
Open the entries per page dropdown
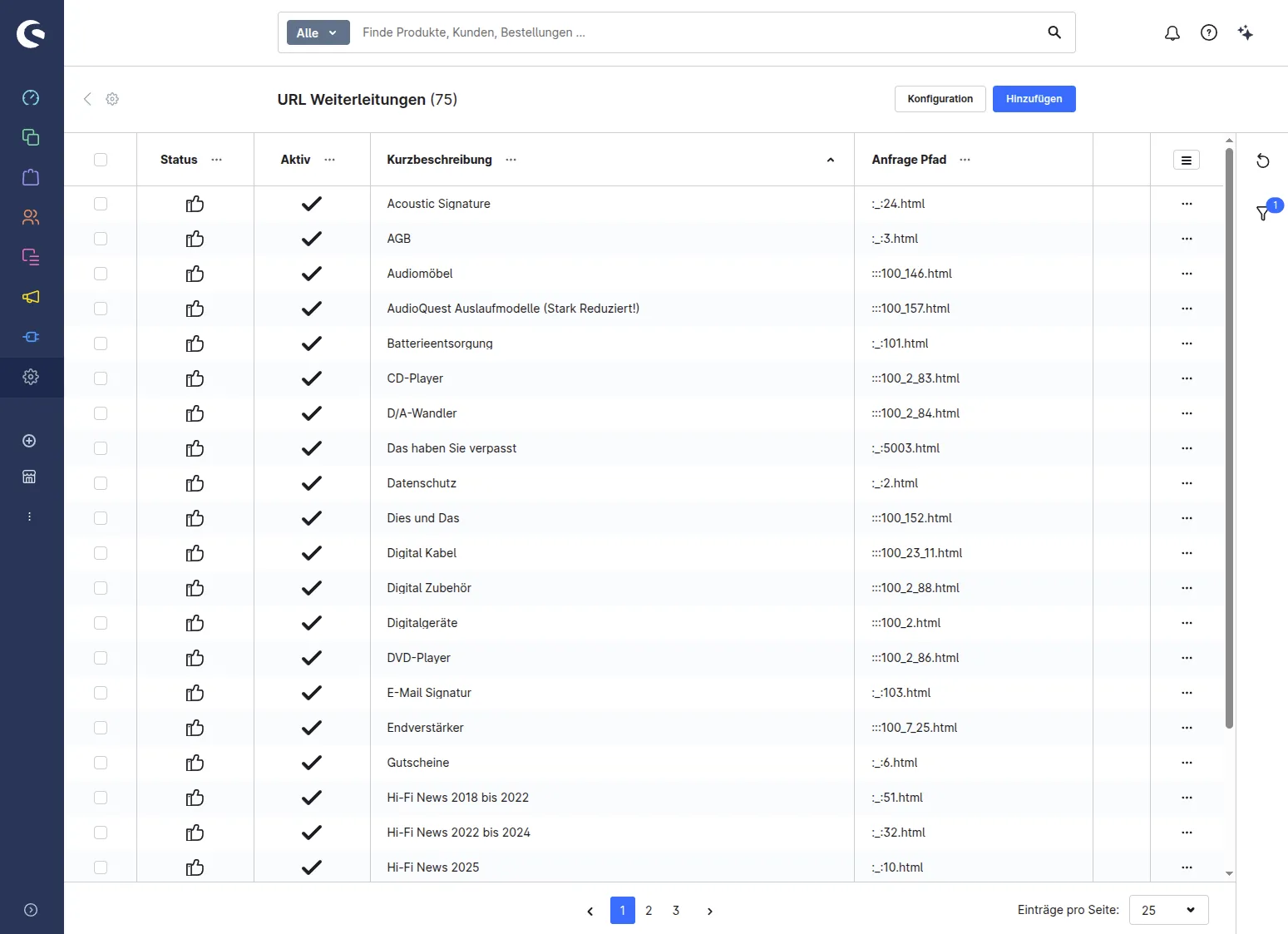(x=1168, y=910)
